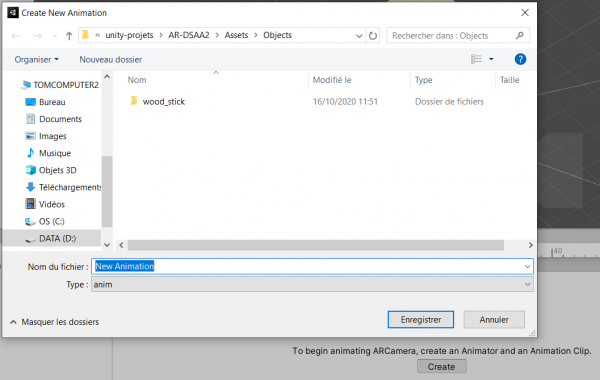600x380 pixels.
Task: Expand the address path history dropdown
Action: (359, 36)
